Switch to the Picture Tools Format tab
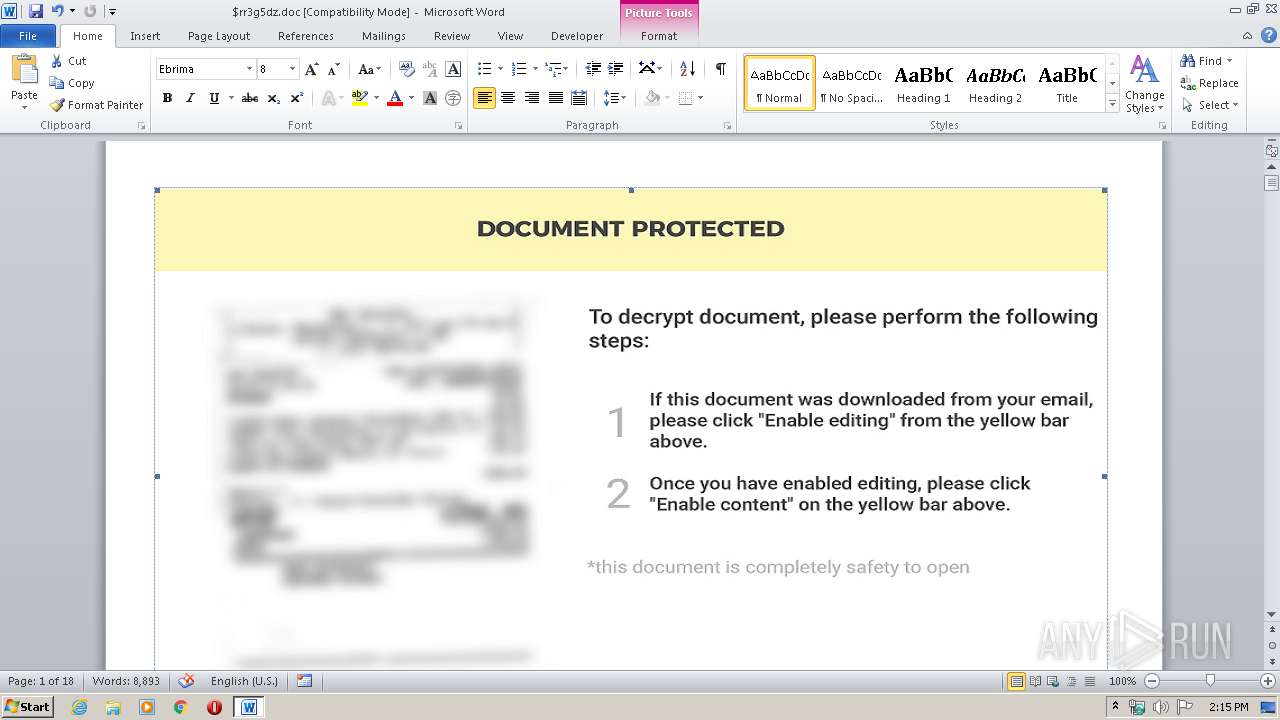The height and width of the screenshot is (720, 1280). pos(659,36)
